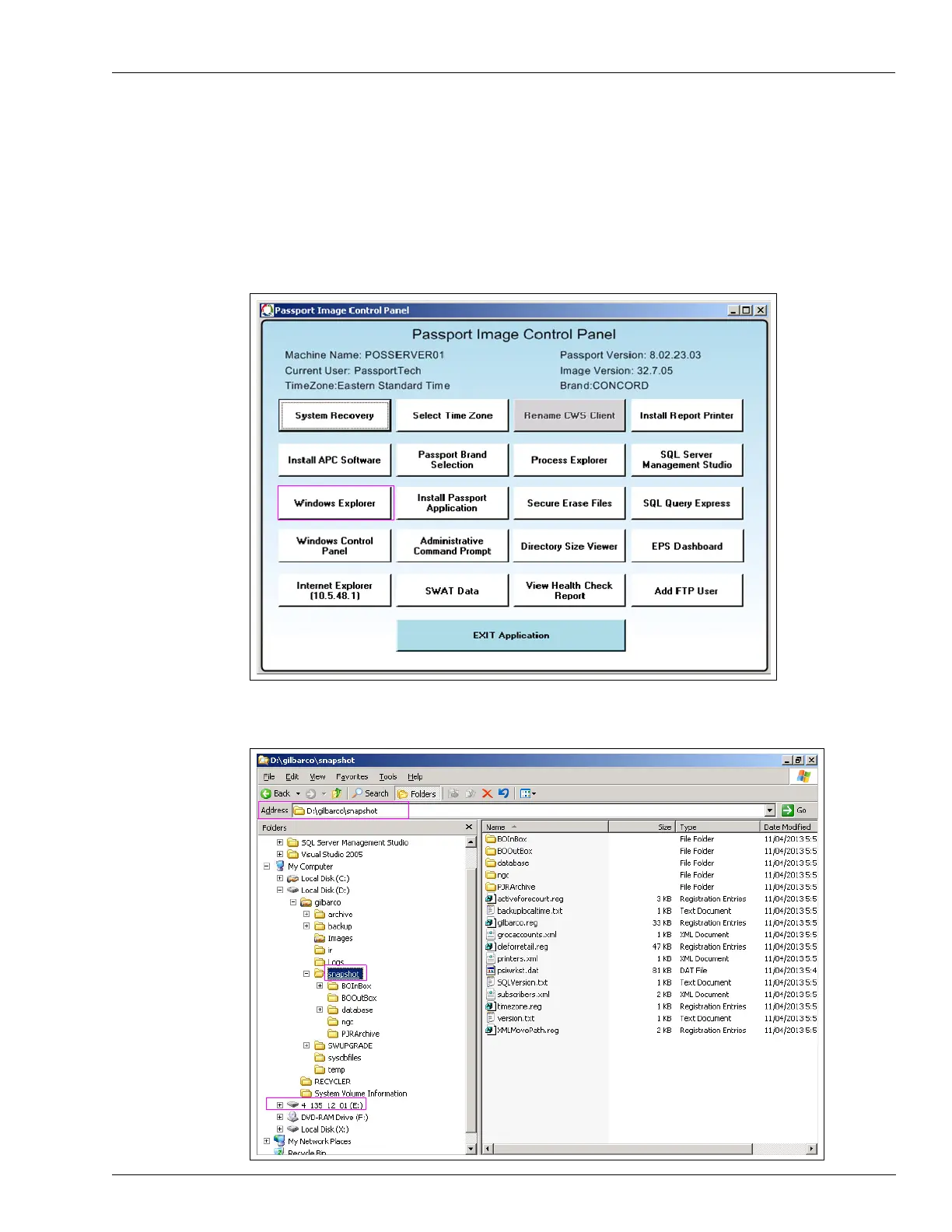Expand the archive folder node
952x1232 pixels.
306,914
